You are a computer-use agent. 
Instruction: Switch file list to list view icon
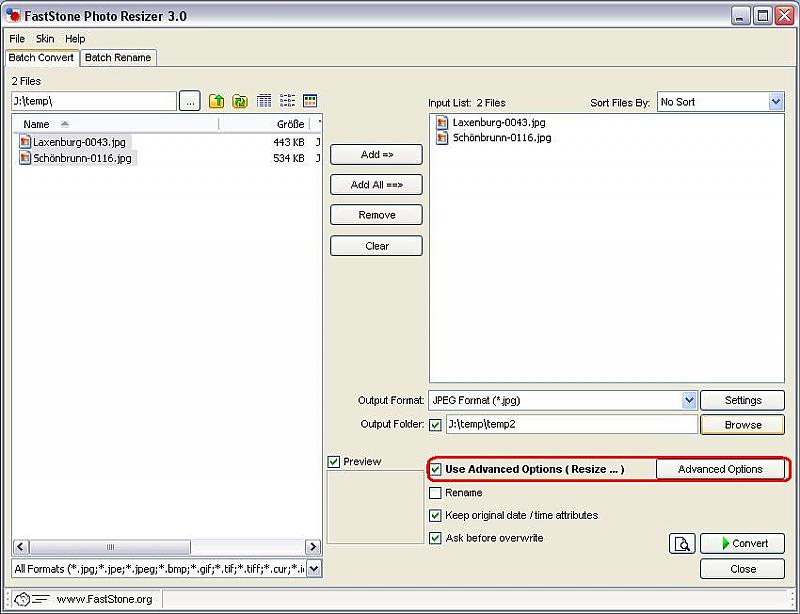[x=288, y=101]
